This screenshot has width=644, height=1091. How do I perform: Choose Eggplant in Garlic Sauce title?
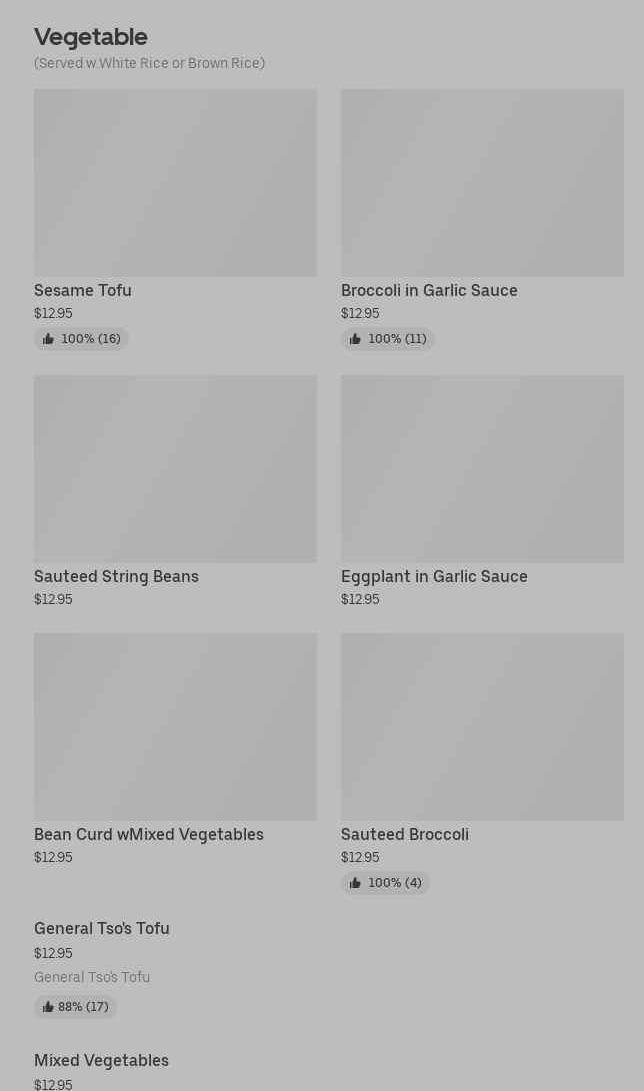tap(434, 577)
